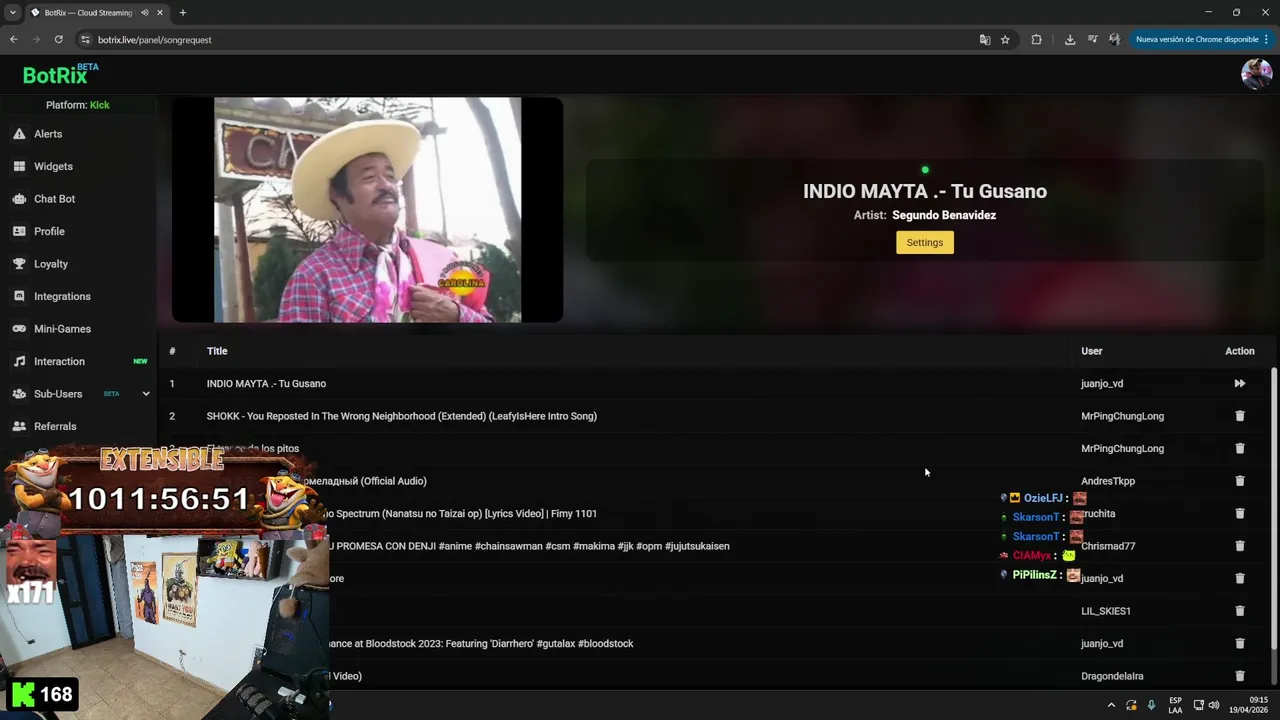Click the Referrals people icon
The image size is (1280, 720).
tap(19, 426)
